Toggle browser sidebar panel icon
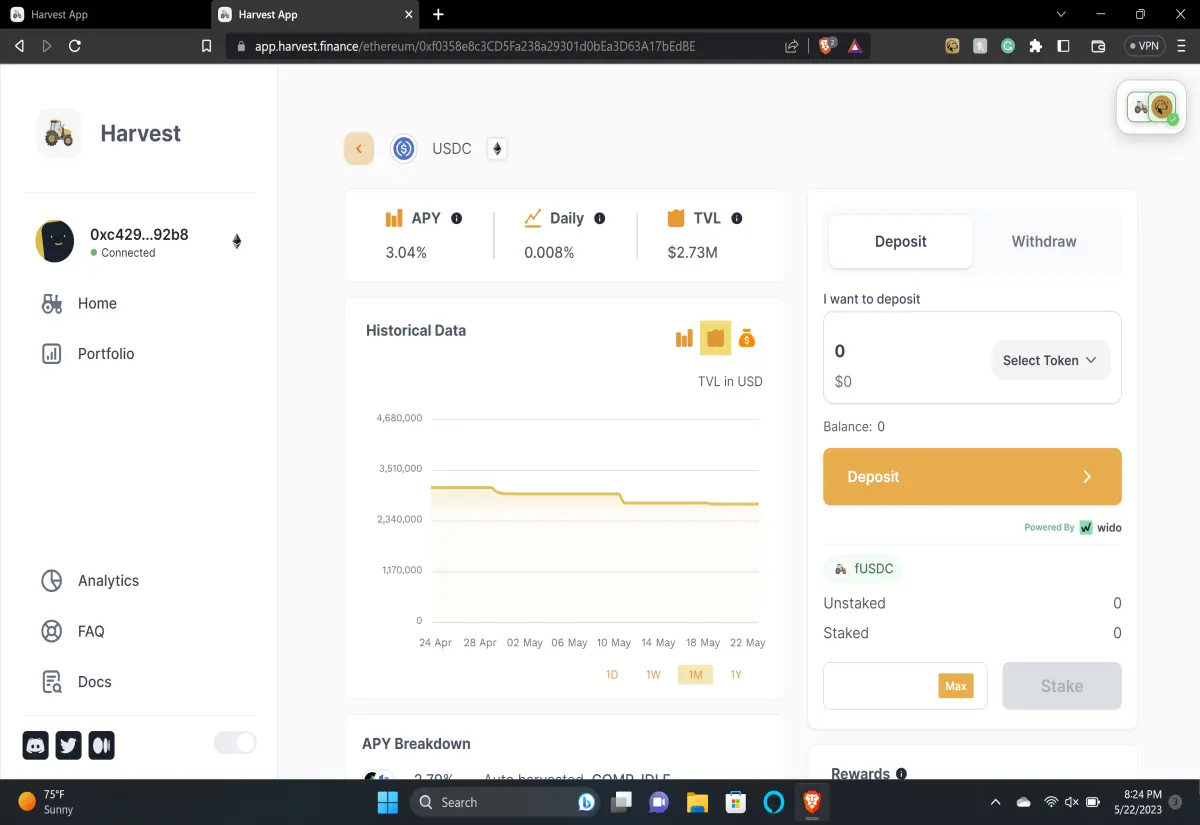The width and height of the screenshot is (1200, 825). pos(1063,46)
